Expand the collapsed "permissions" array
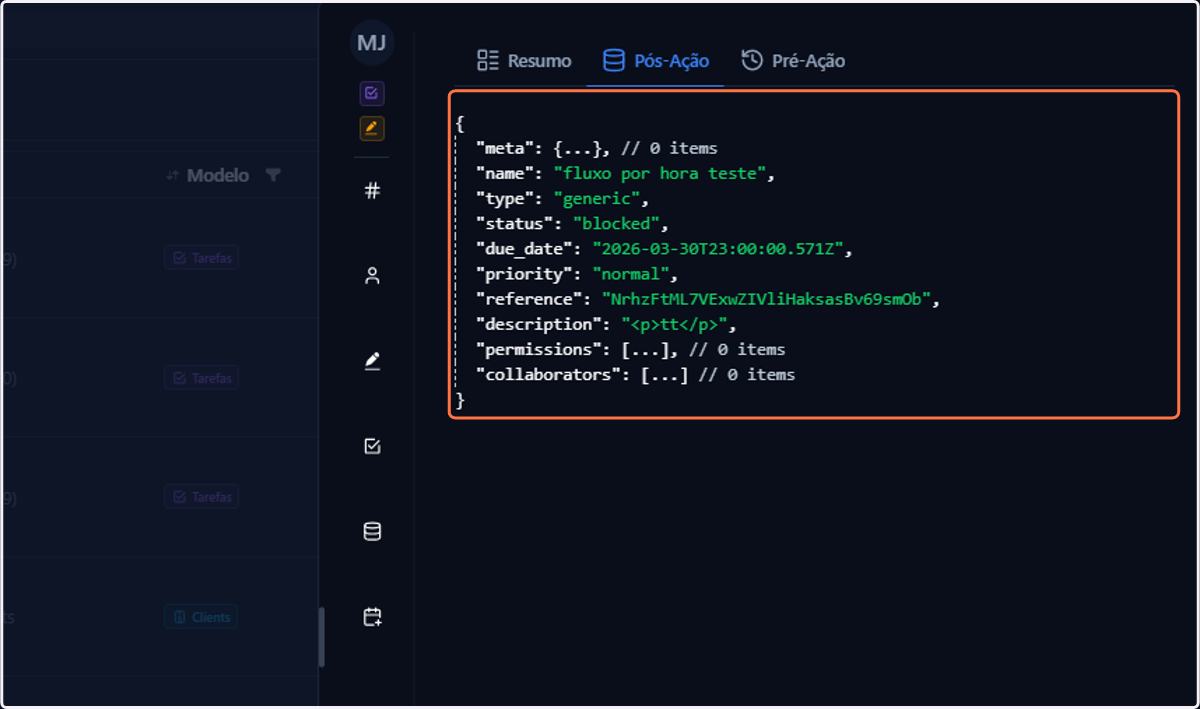Image resolution: width=1200 pixels, height=709 pixels. 648,349
